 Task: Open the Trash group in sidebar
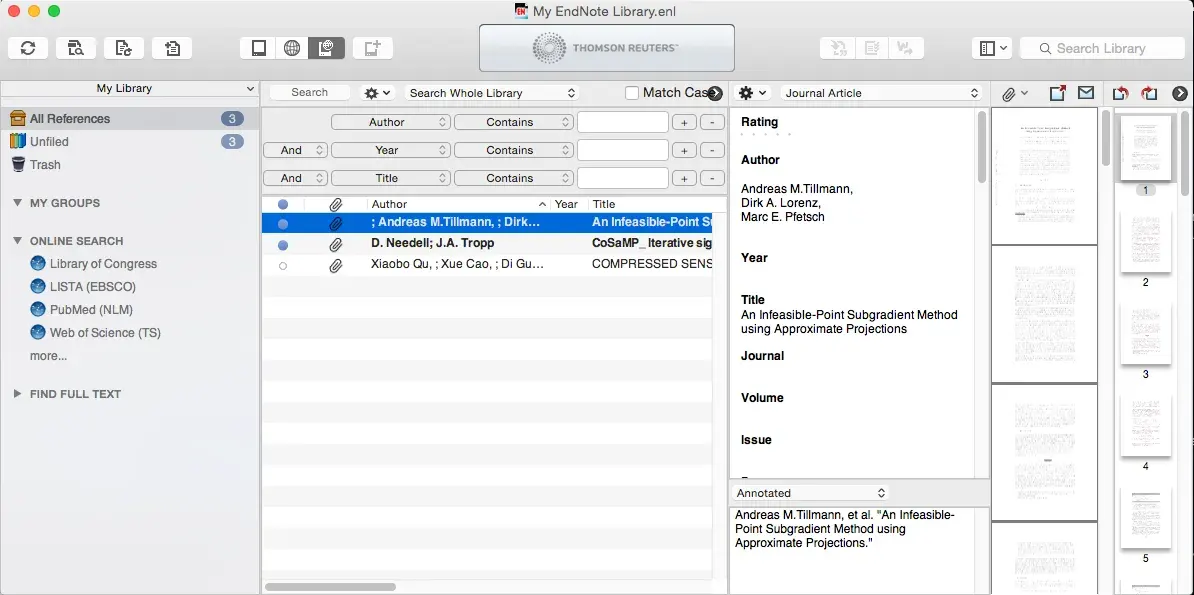click(45, 165)
